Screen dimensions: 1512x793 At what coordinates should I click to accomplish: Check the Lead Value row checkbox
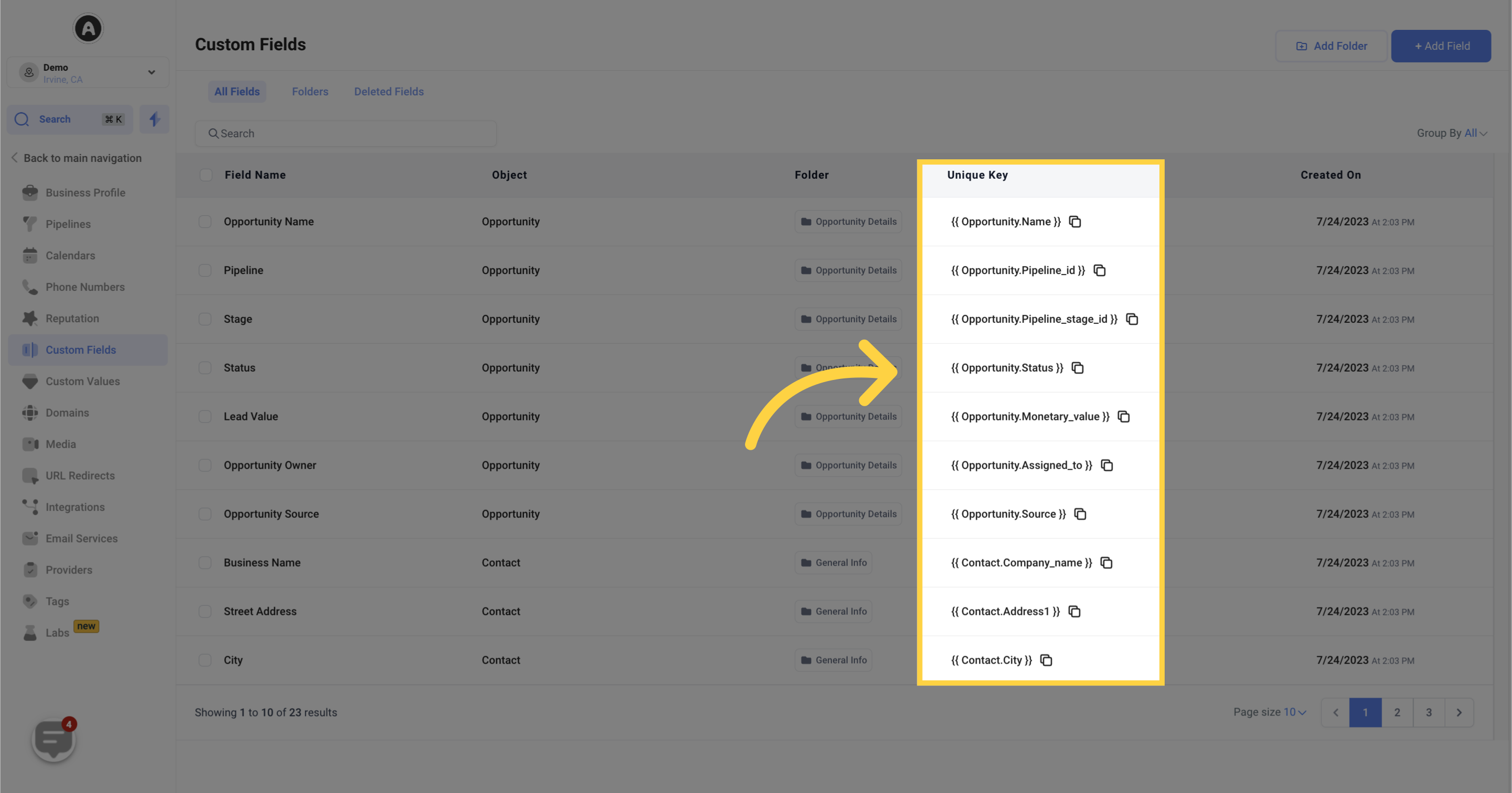205,417
